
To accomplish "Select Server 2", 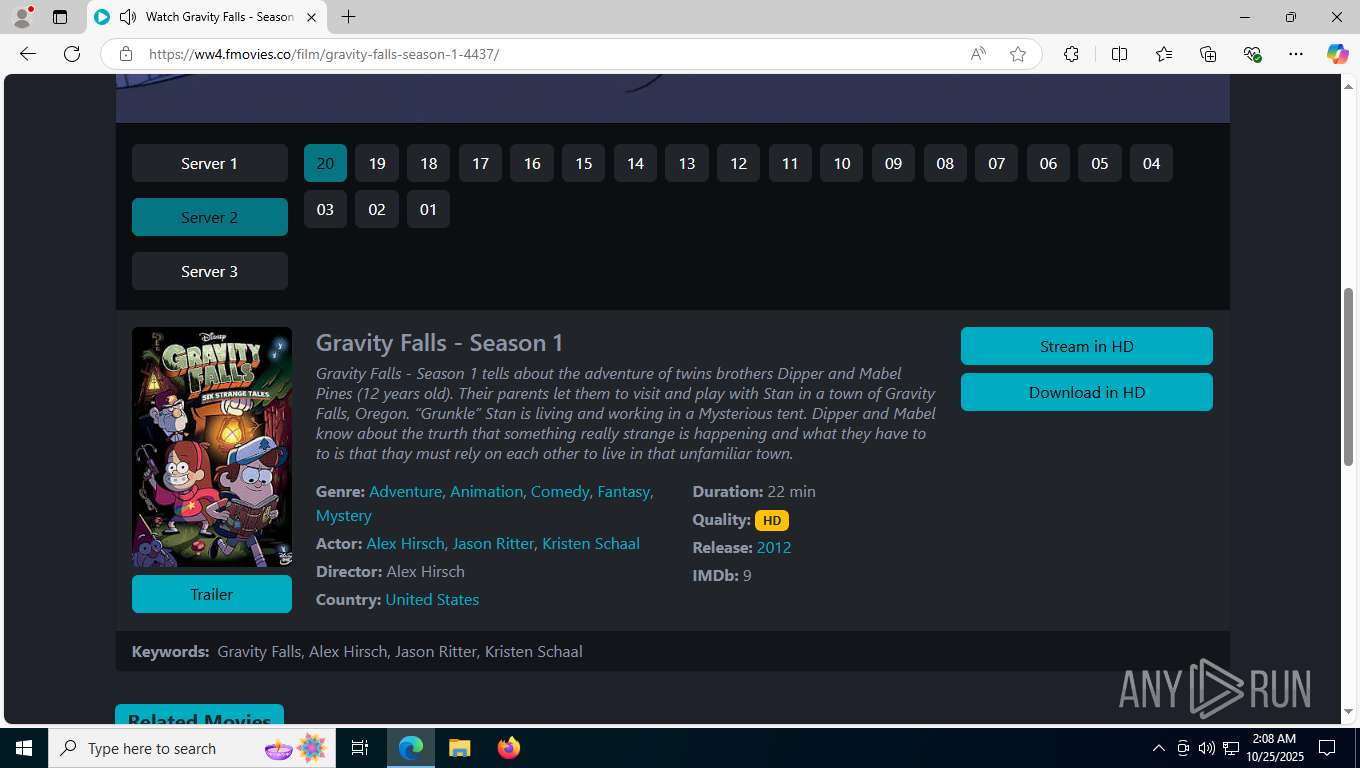I will (x=210, y=217).
